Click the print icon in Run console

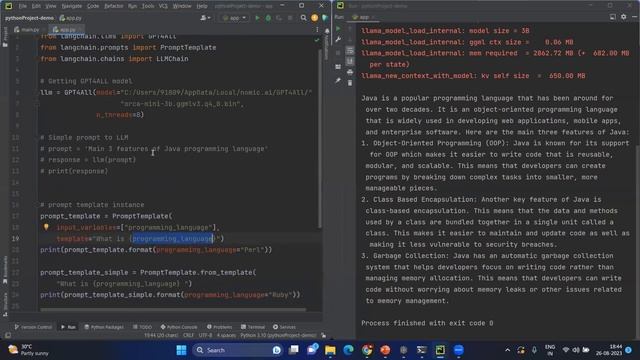(350, 72)
